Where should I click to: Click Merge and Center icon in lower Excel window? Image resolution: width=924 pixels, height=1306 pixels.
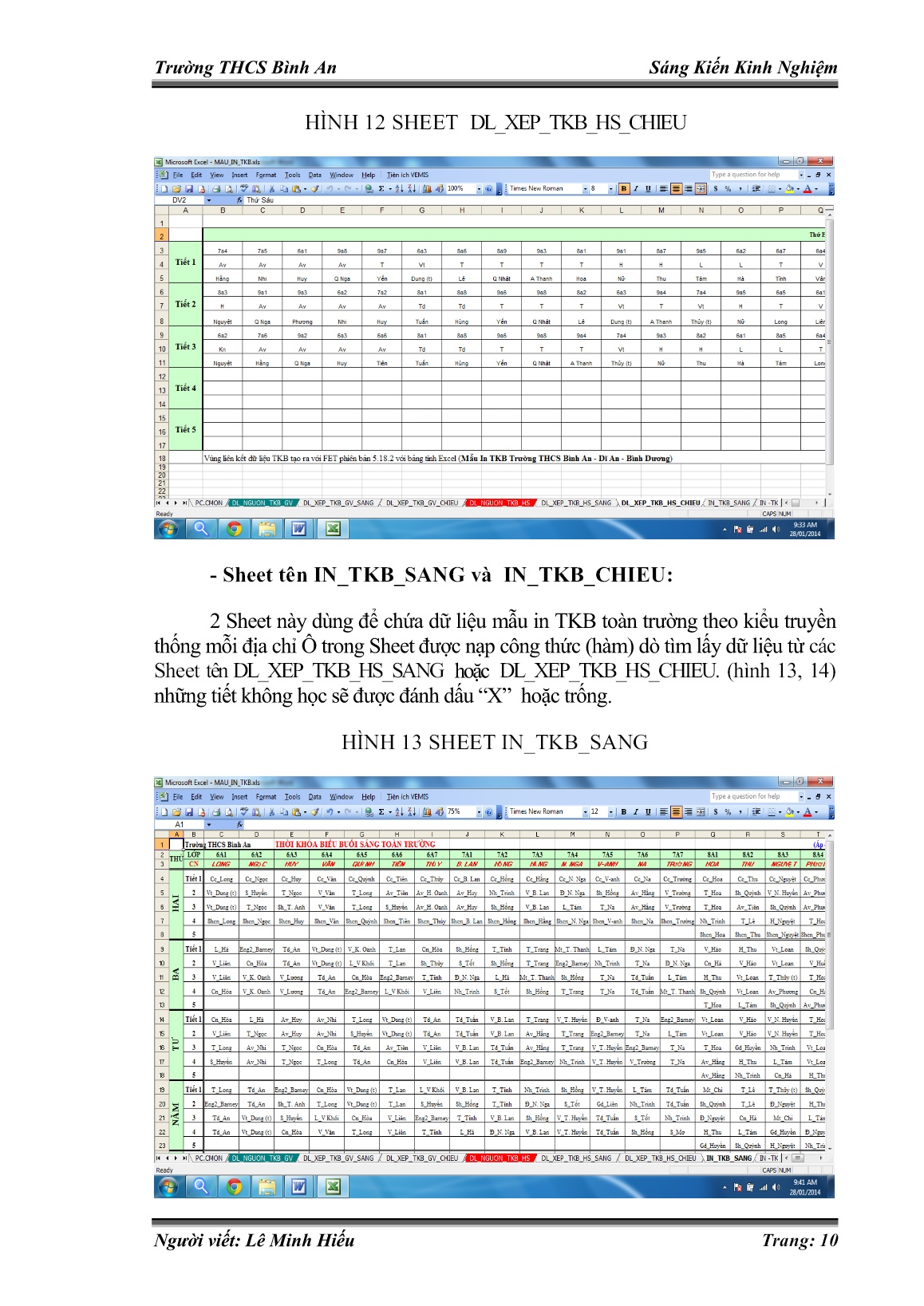[x=701, y=811]
